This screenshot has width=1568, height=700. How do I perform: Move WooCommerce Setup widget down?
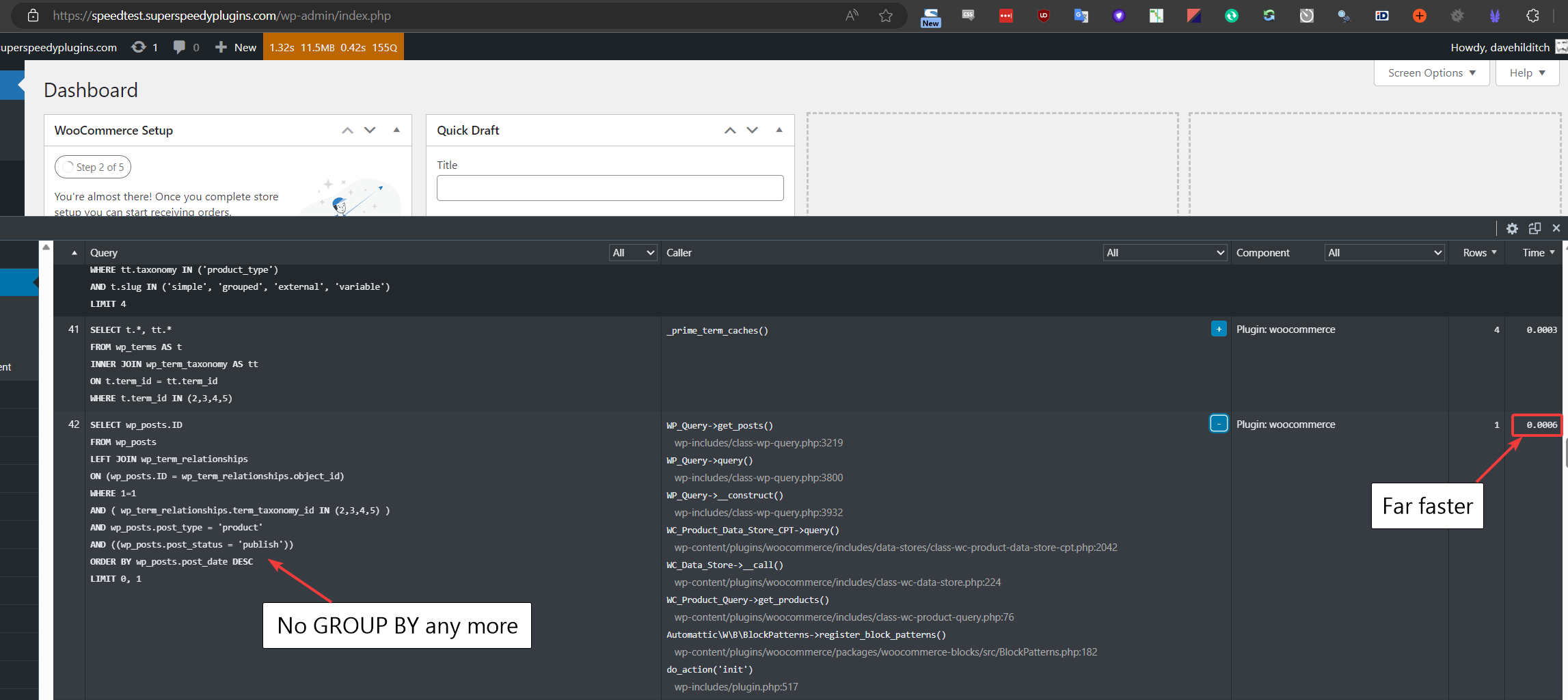pos(370,130)
